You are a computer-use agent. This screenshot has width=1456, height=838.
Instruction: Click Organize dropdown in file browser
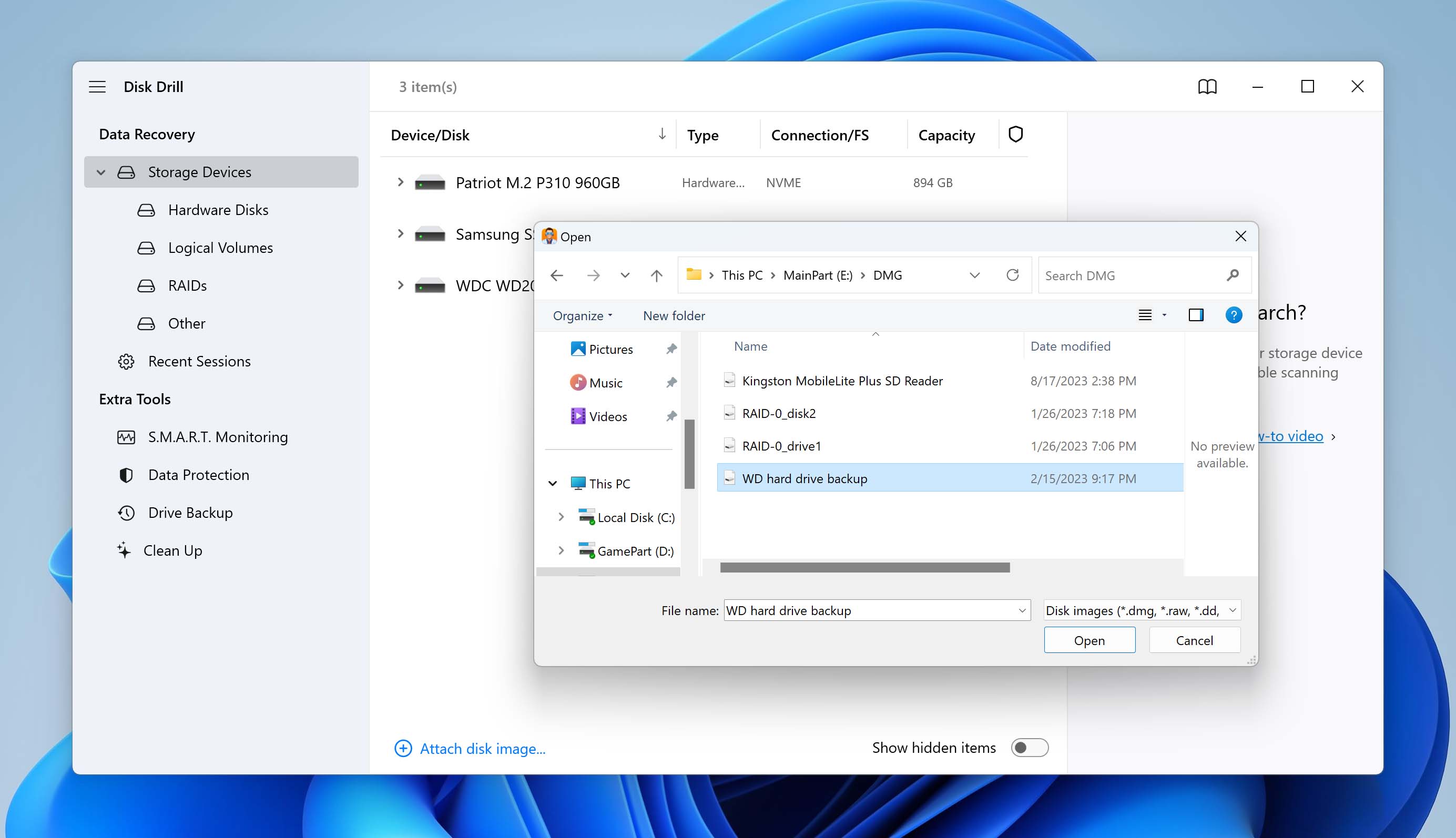582,315
